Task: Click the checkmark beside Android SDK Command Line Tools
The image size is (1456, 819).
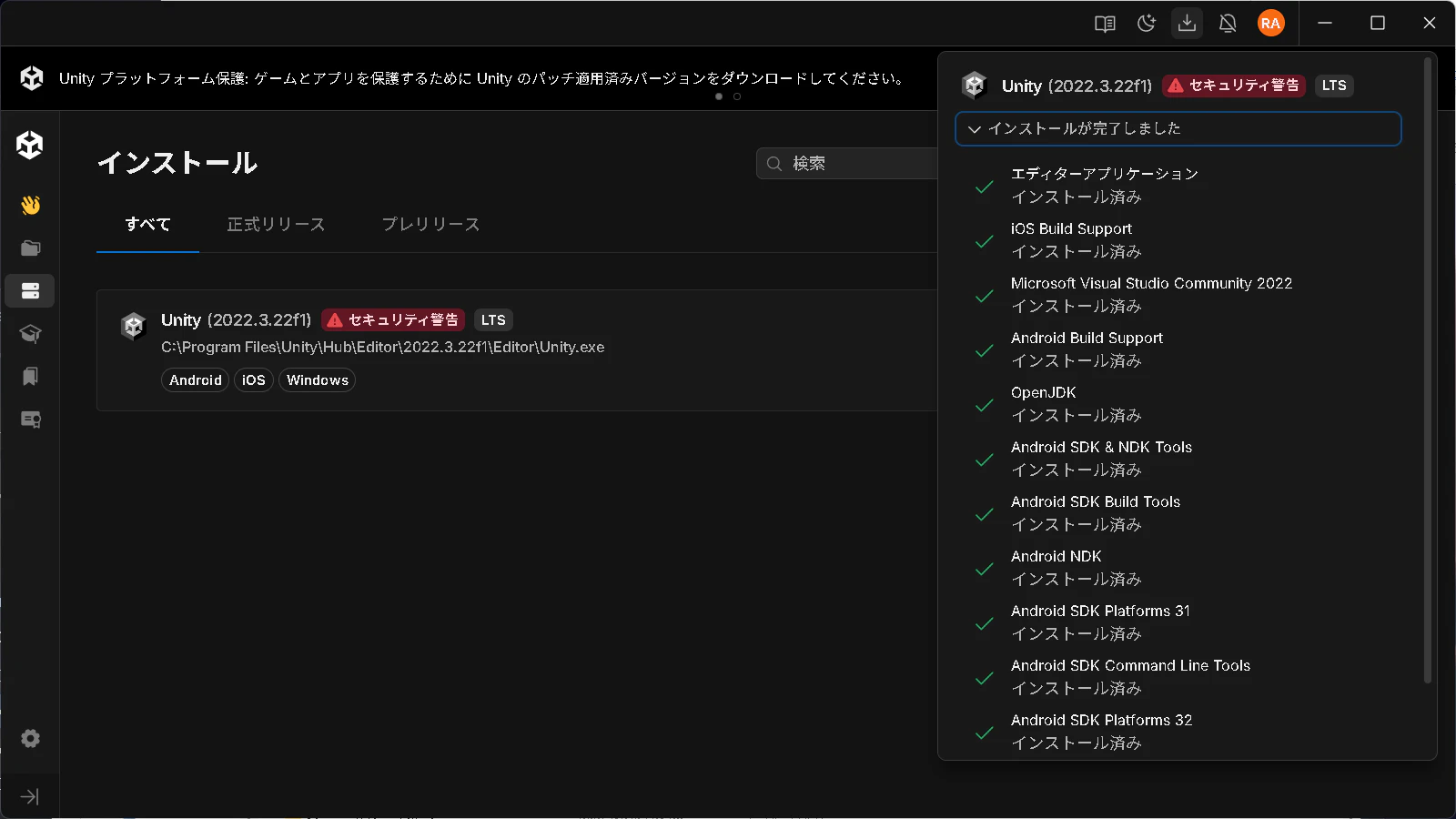Action: coord(985,679)
